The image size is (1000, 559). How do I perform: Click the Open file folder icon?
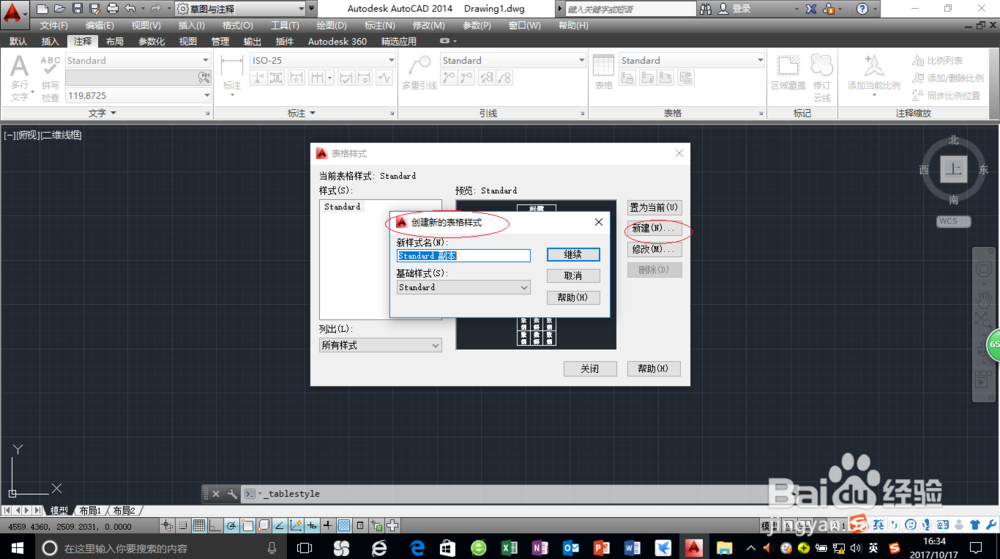[60, 8]
